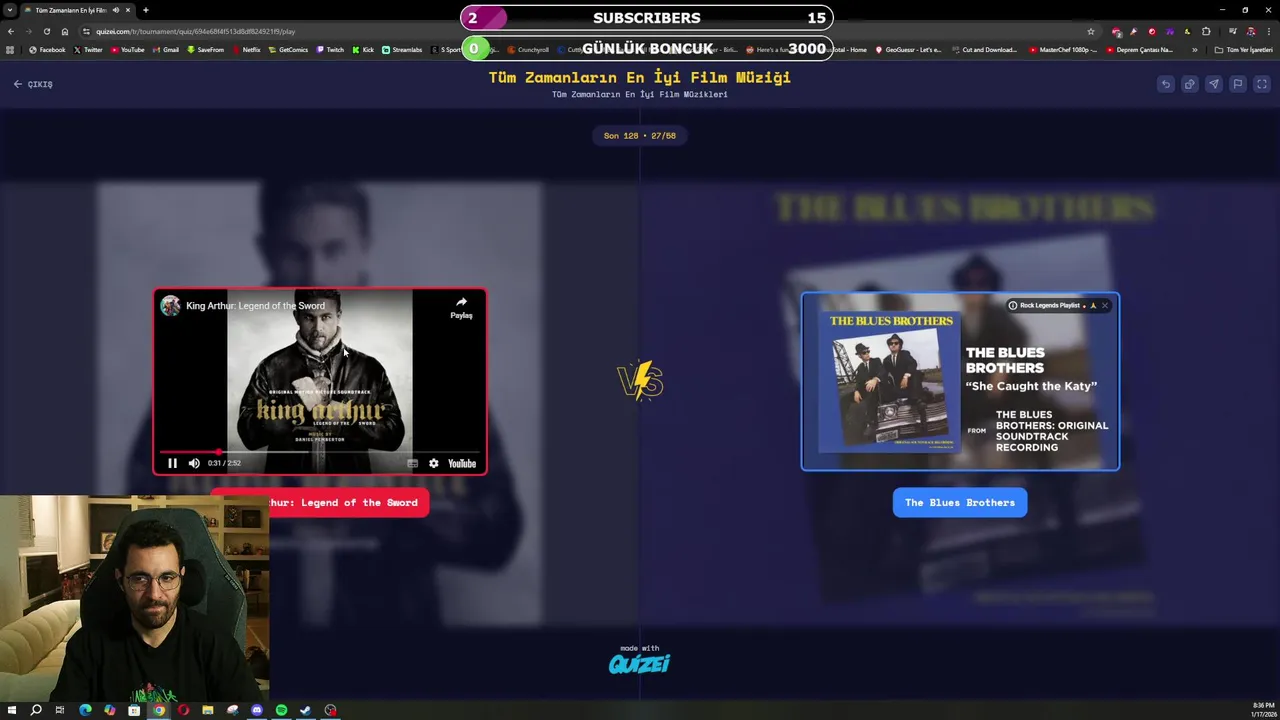This screenshot has width=1280, height=720.
Task: Mute the King Arthur video volume
Action: (x=194, y=463)
